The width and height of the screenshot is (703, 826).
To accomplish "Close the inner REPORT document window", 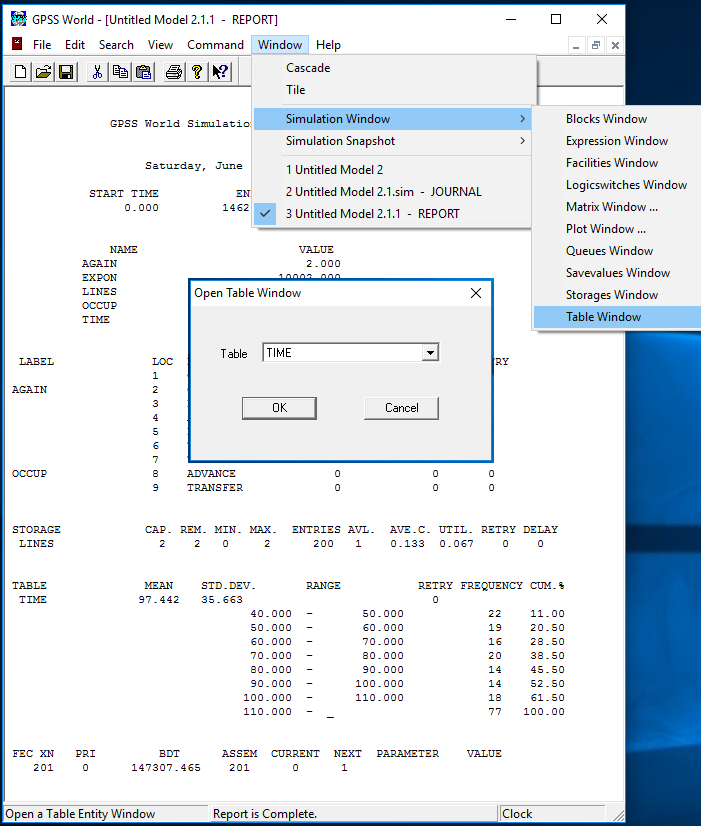I will [x=615, y=46].
